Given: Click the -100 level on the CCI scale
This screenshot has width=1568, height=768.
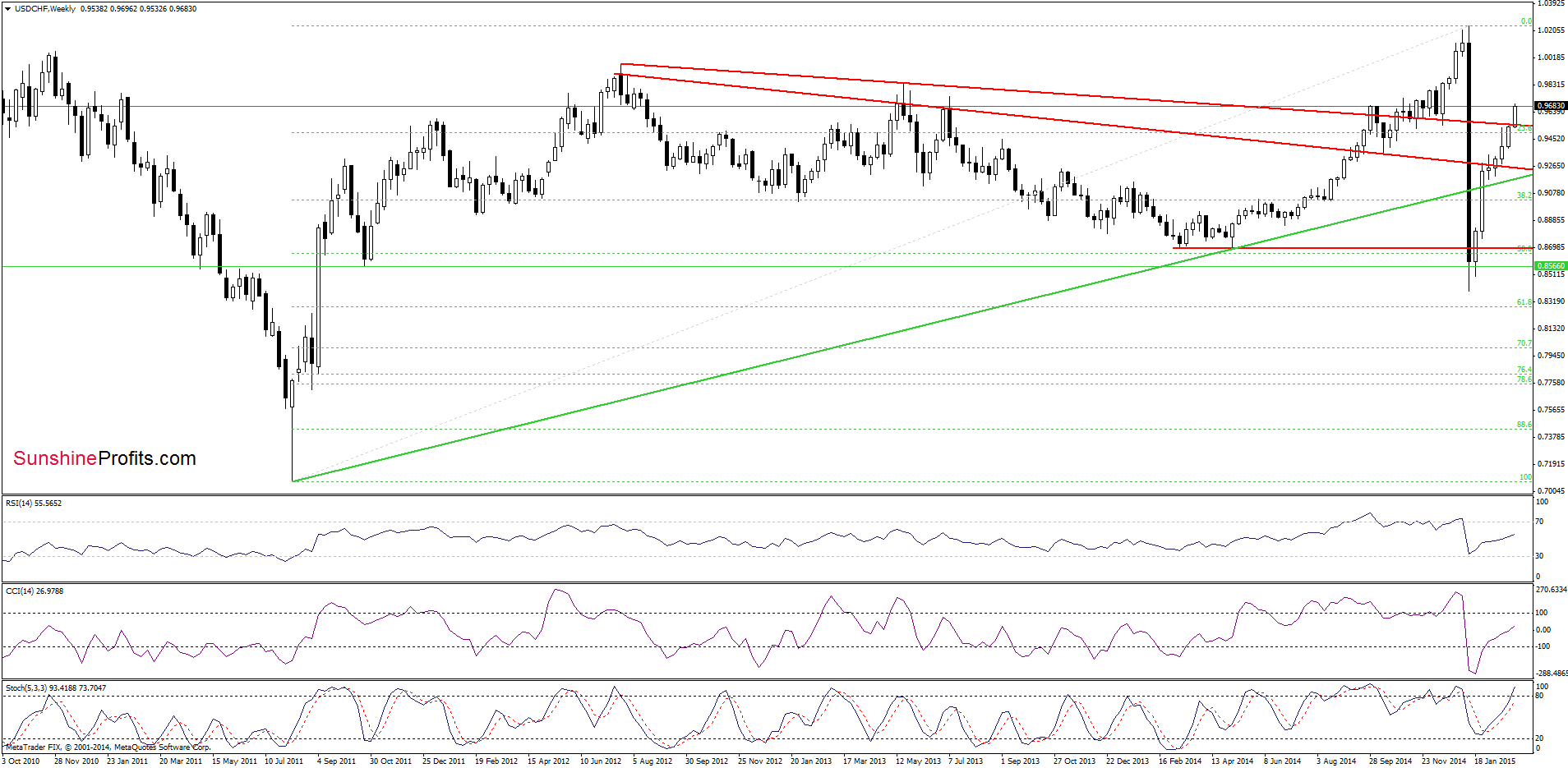Looking at the screenshot, I should (1543, 646).
